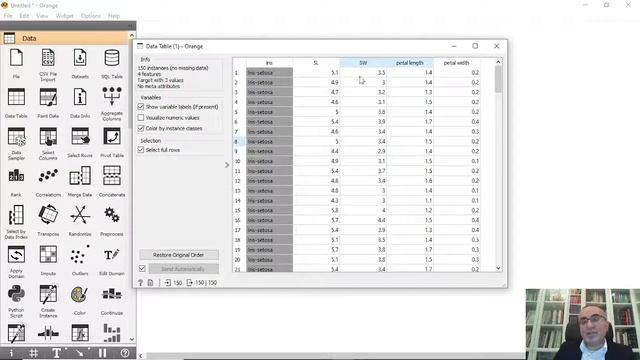Screen dimensions: 640x360
Task: Pick the Data Sampler widget
Action: pyautogui.click(x=16, y=137)
